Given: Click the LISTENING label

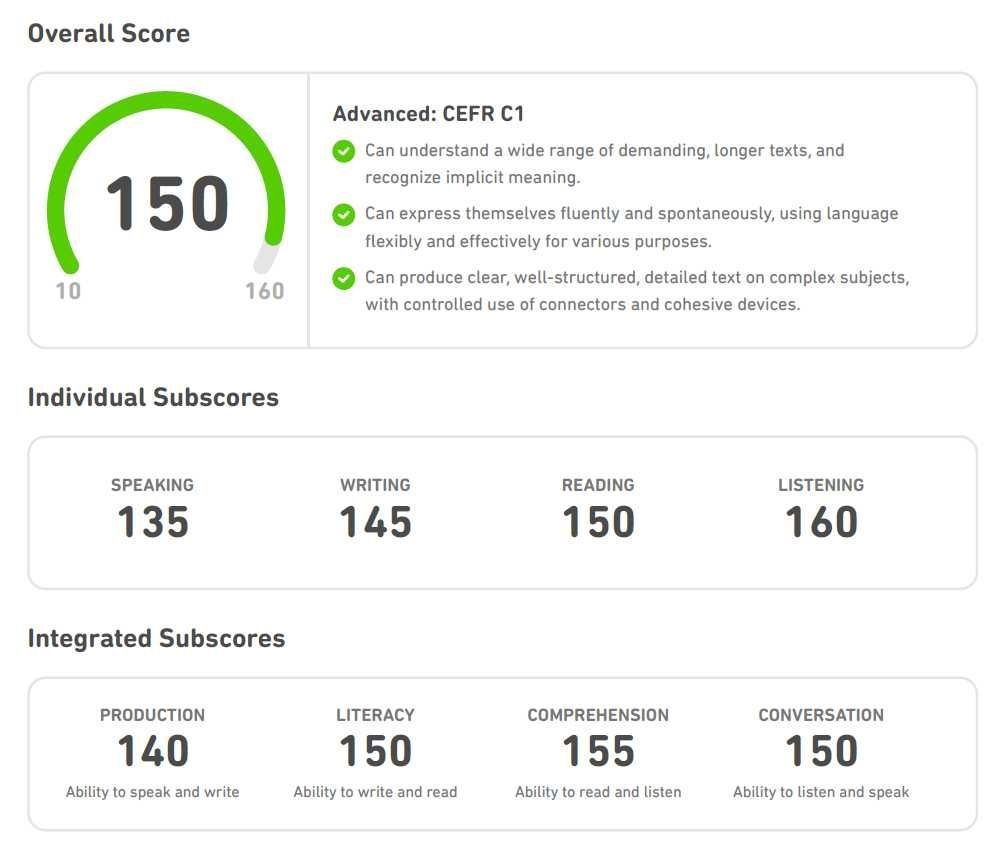Looking at the screenshot, I should 821,485.
